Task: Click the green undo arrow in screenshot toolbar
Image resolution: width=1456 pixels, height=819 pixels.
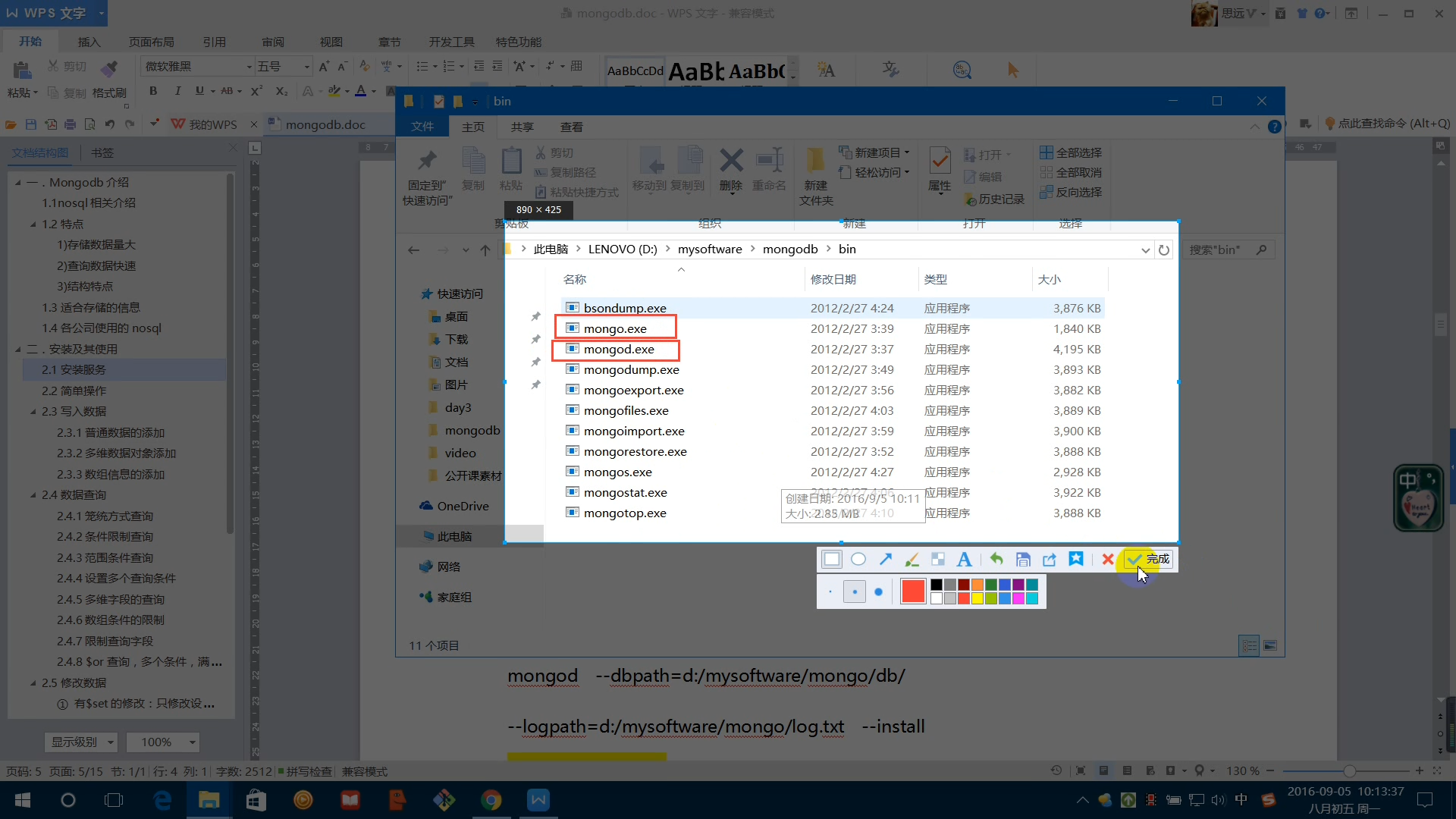Action: [x=996, y=559]
